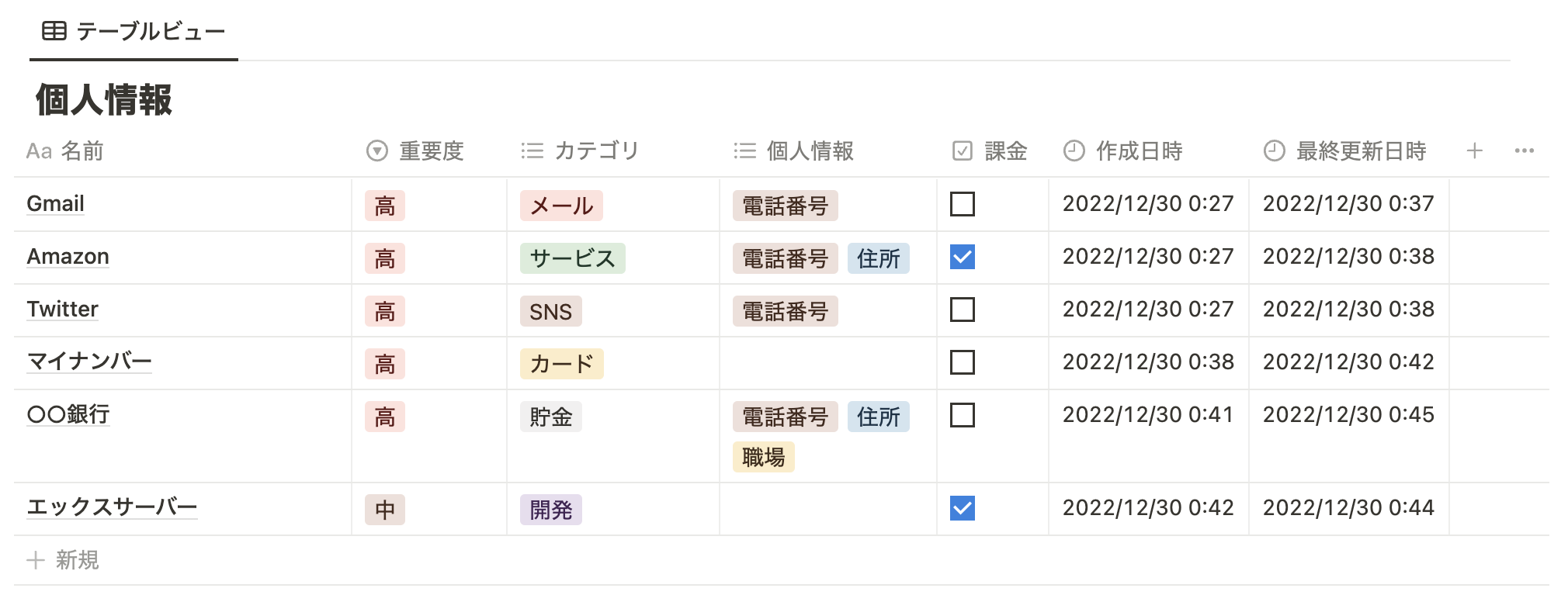Click the 作成日時 clock icon
Image resolution: width=1568 pixels, height=602 pixels.
pos(1074,150)
